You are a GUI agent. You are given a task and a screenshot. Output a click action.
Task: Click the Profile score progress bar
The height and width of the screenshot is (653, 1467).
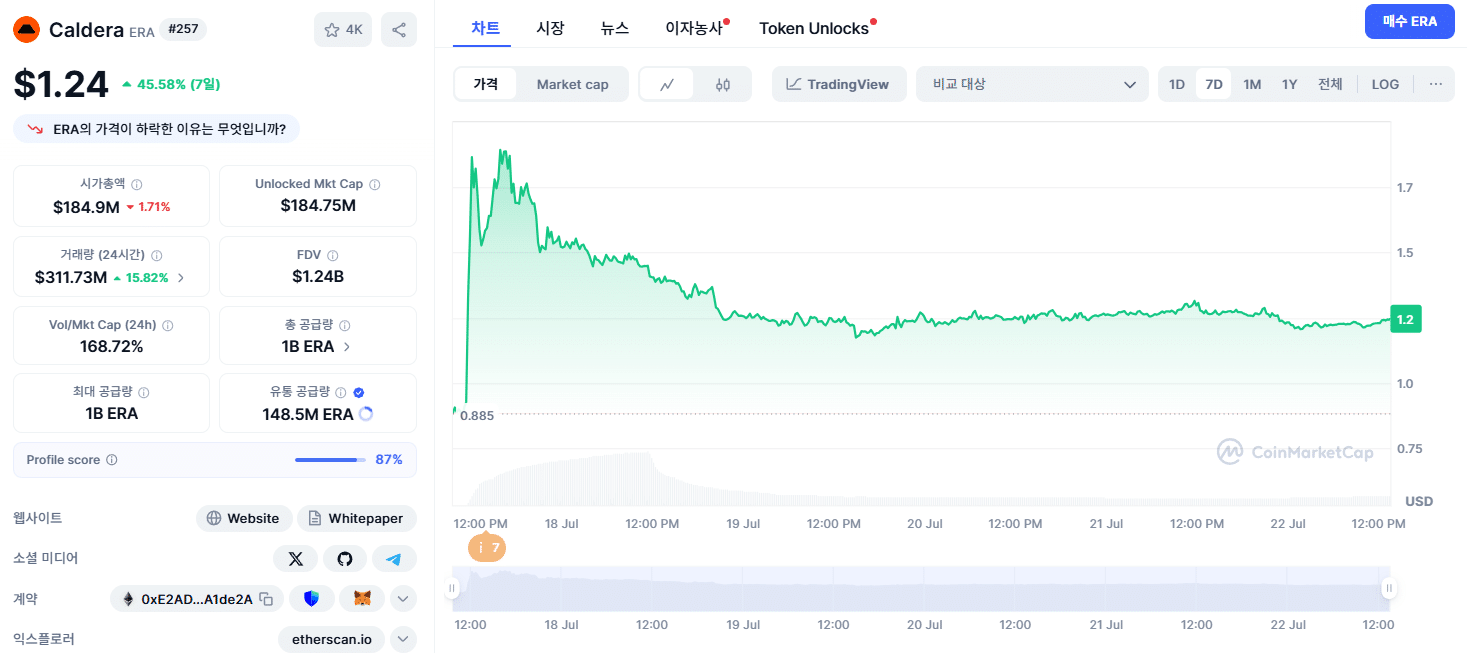(330, 460)
